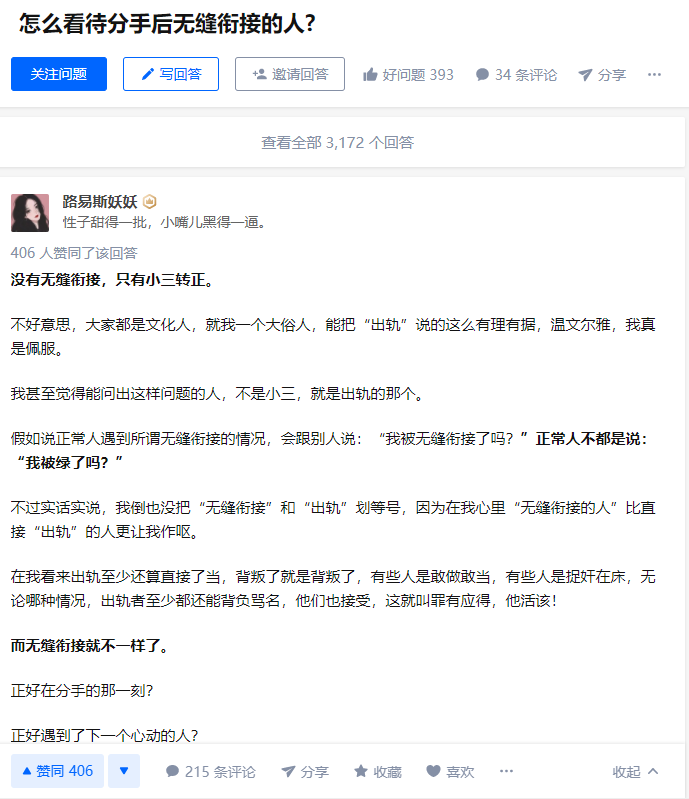This screenshot has width=689, height=799.
Task: Click the 好问题 393 thumbs-up icon
Action: tap(370, 75)
